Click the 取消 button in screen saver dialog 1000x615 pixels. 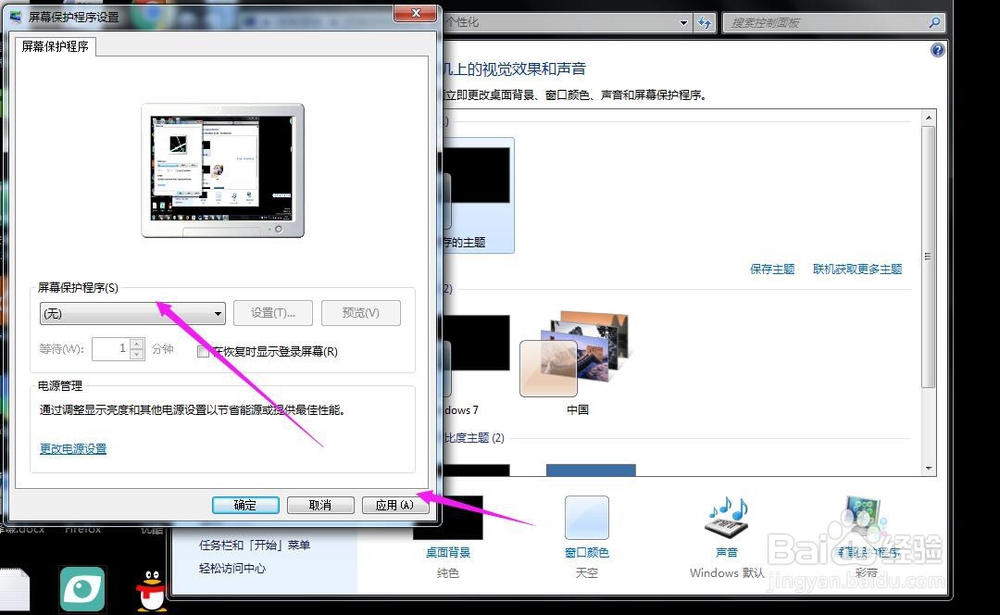tap(320, 505)
